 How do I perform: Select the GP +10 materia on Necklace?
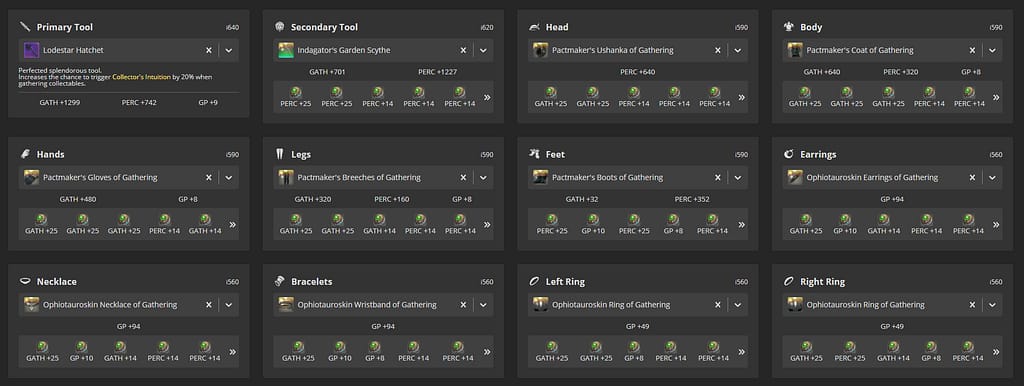pos(82,351)
